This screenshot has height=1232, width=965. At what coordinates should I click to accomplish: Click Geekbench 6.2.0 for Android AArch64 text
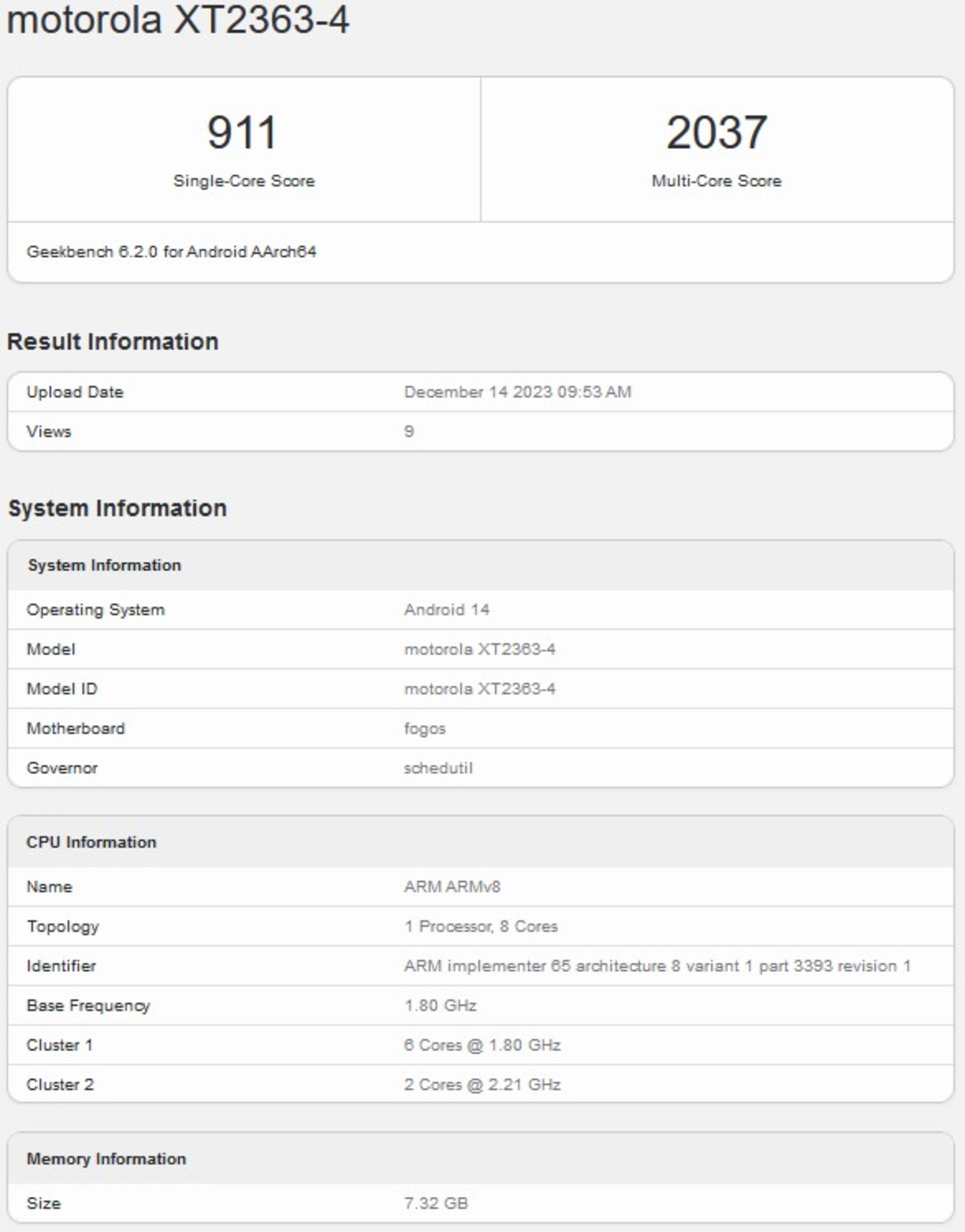click(x=171, y=252)
